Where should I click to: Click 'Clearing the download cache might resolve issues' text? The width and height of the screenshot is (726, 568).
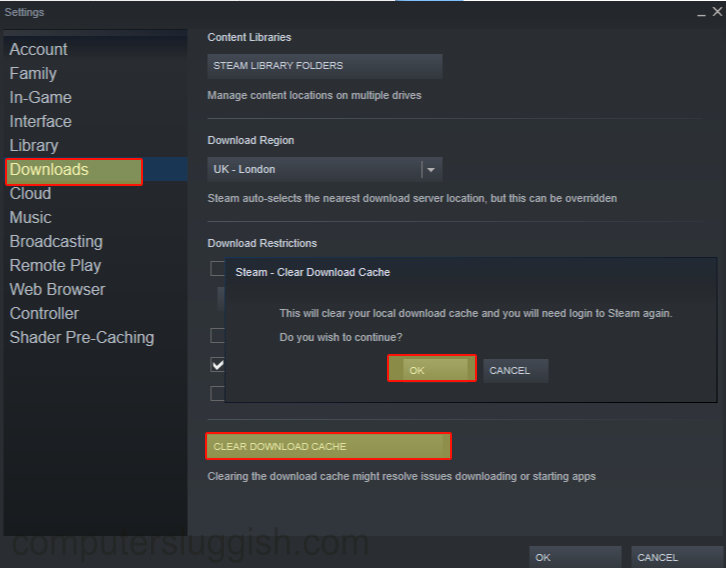coord(401,476)
